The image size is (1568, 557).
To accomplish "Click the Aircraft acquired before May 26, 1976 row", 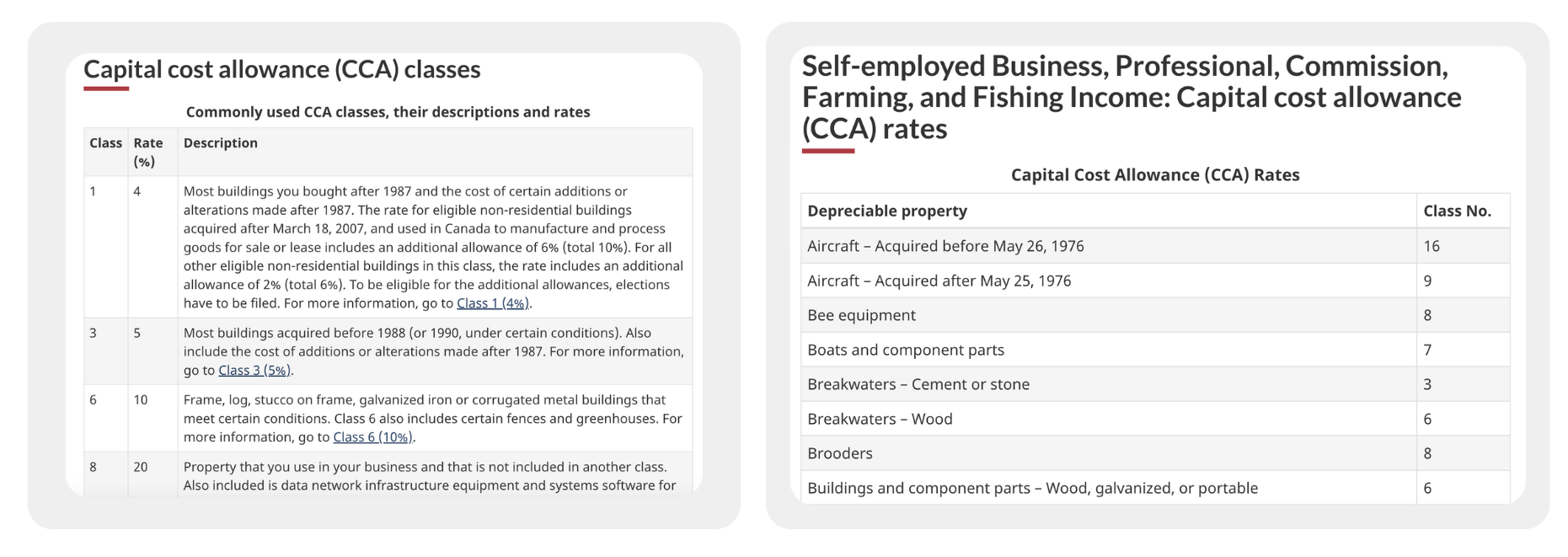I will [945, 246].
